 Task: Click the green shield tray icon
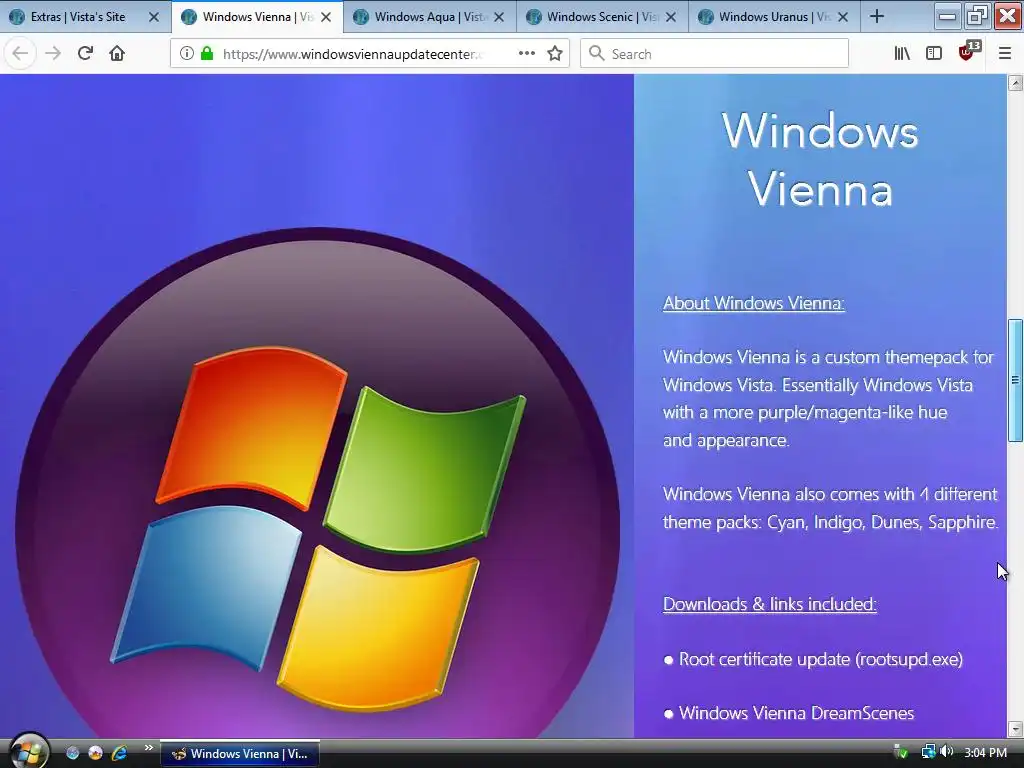[x=901, y=752]
